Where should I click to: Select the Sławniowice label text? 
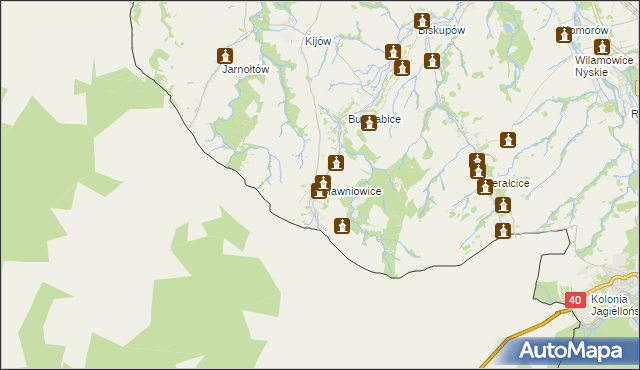353,191
